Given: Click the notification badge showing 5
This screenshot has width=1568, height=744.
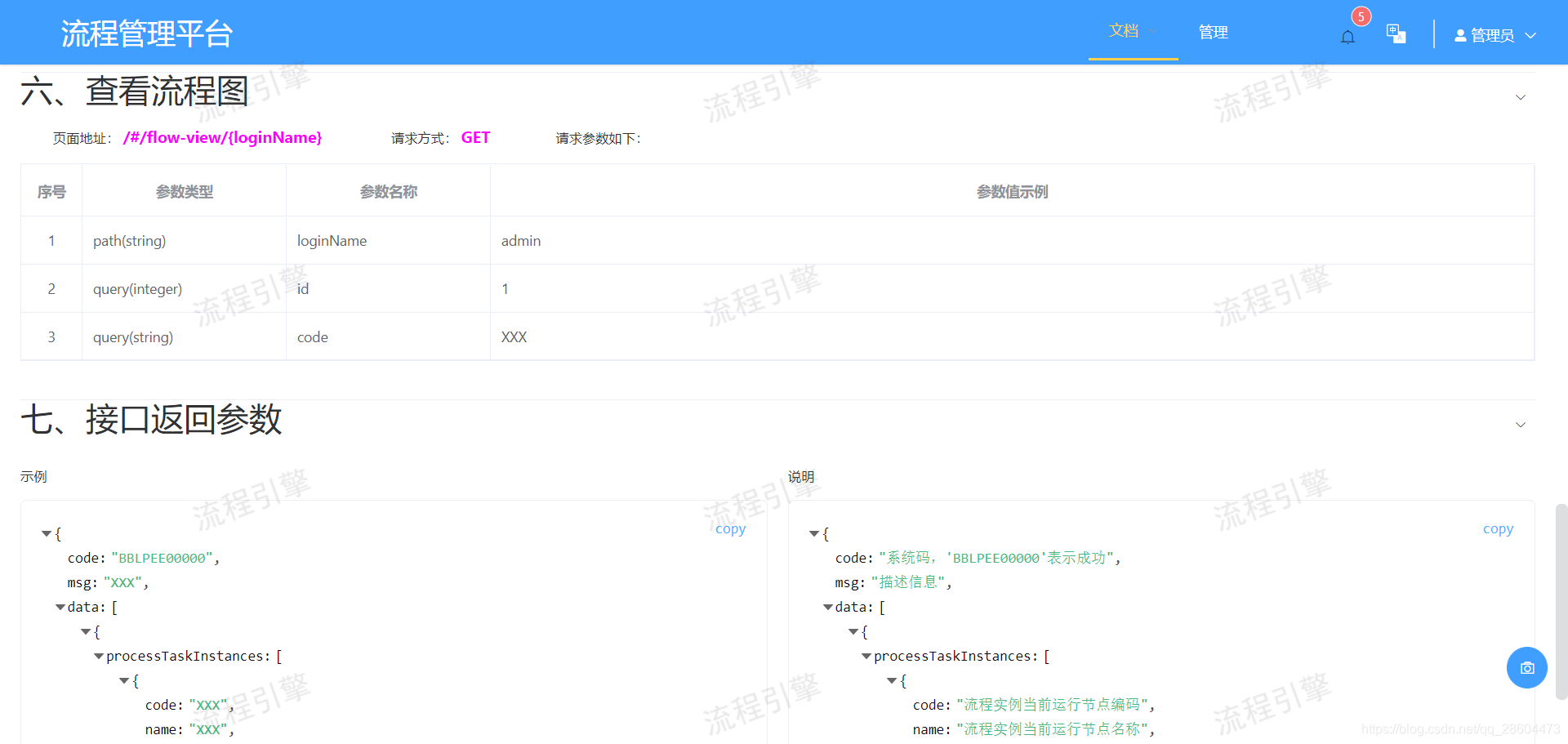Looking at the screenshot, I should click(1361, 16).
